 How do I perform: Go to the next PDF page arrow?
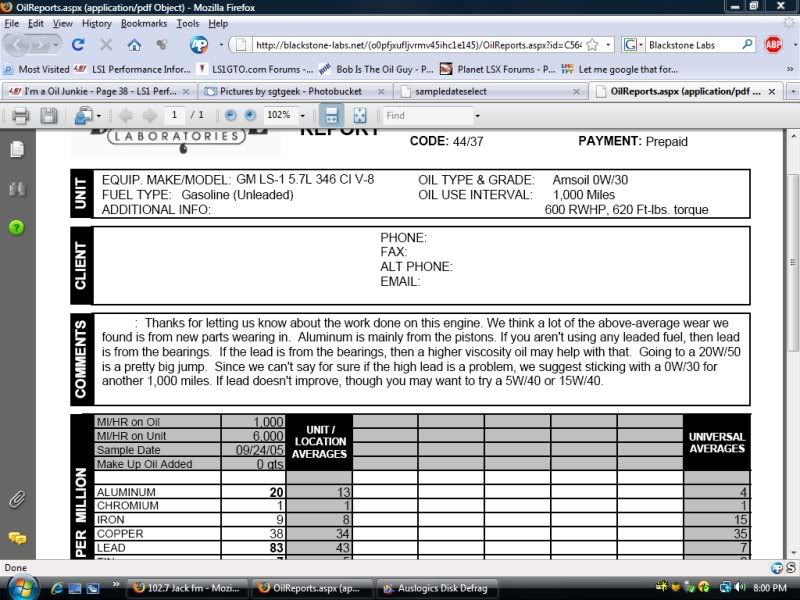pos(149,116)
